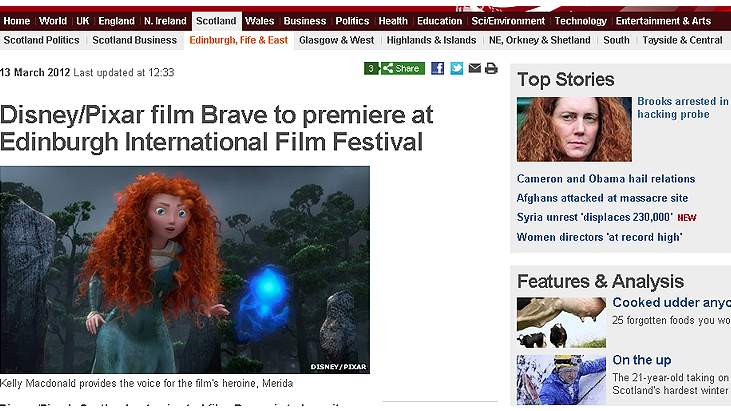Click the 'Features & Analysis' heading

coord(600,281)
